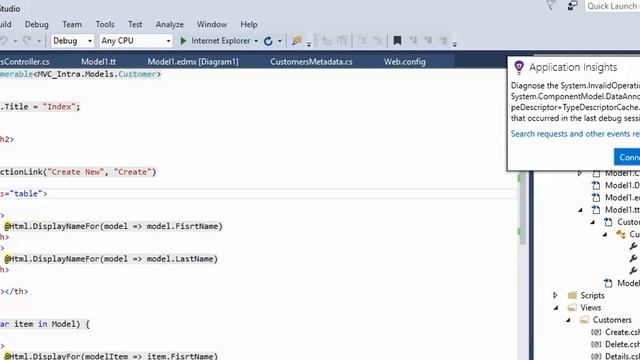This screenshot has width=640, height=360.
Task: Click the next bookmark toolbar icon
Action: pyautogui.click(x=428, y=40)
